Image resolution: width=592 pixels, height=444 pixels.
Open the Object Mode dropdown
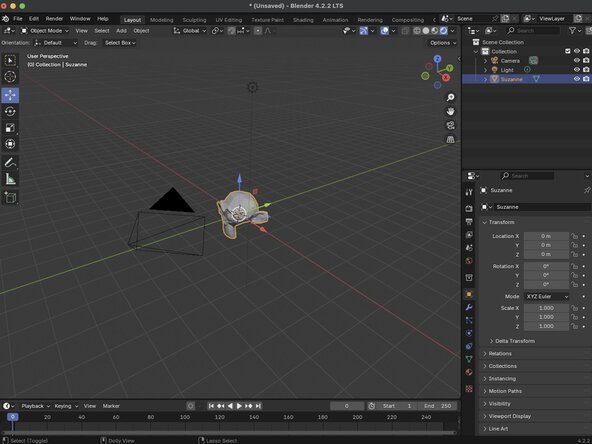pyautogui.click(x=45, y=31)
